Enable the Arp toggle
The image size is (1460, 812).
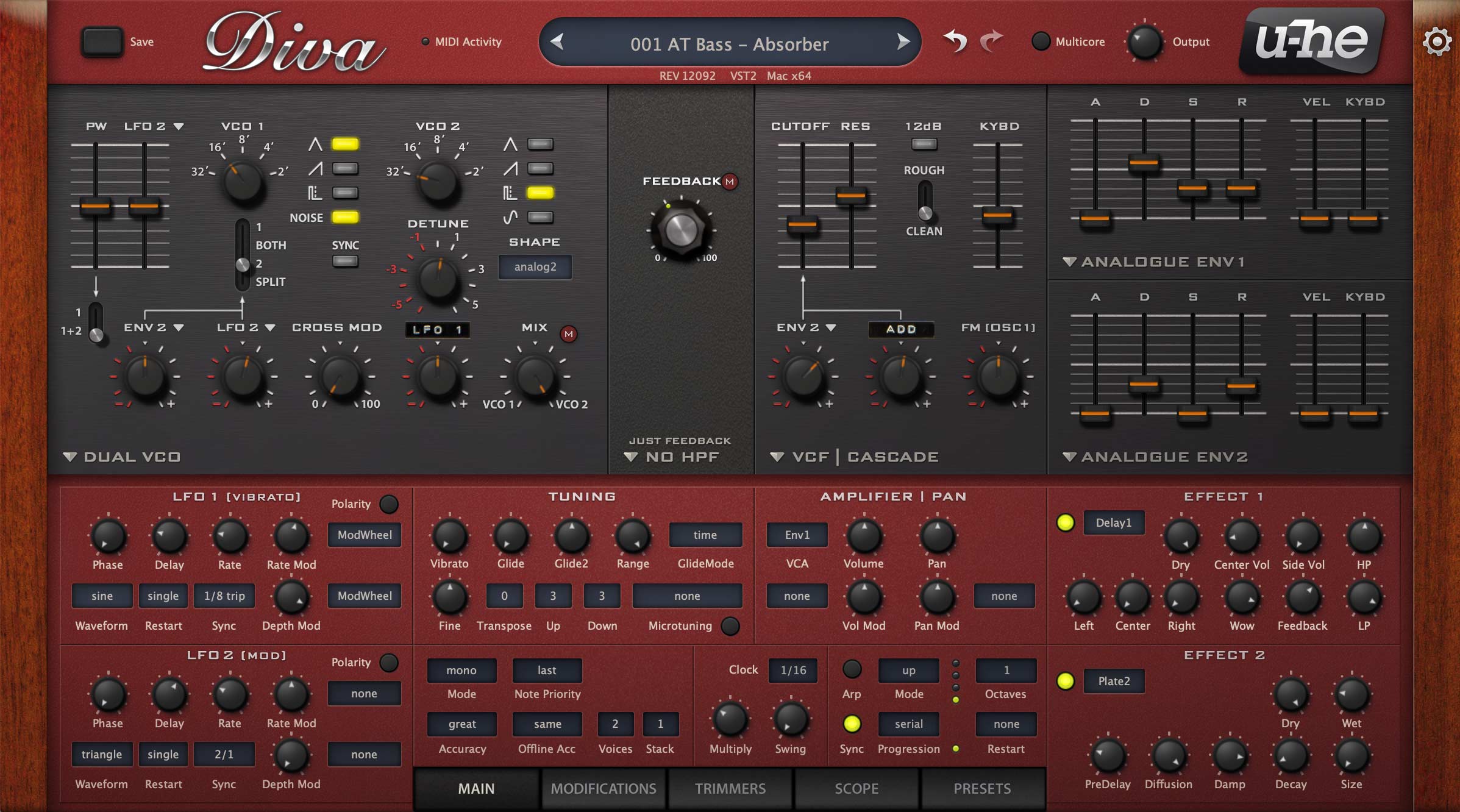[x=852, y=669]
